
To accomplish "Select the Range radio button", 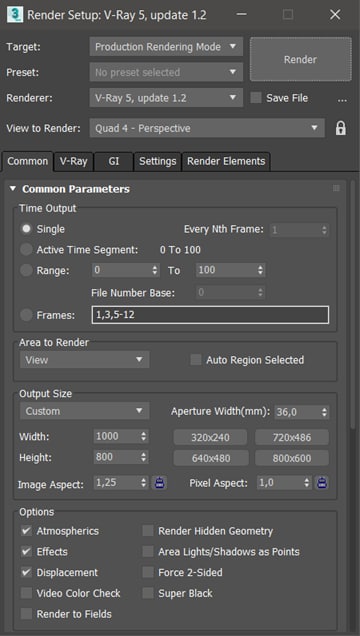I will 26,271.
